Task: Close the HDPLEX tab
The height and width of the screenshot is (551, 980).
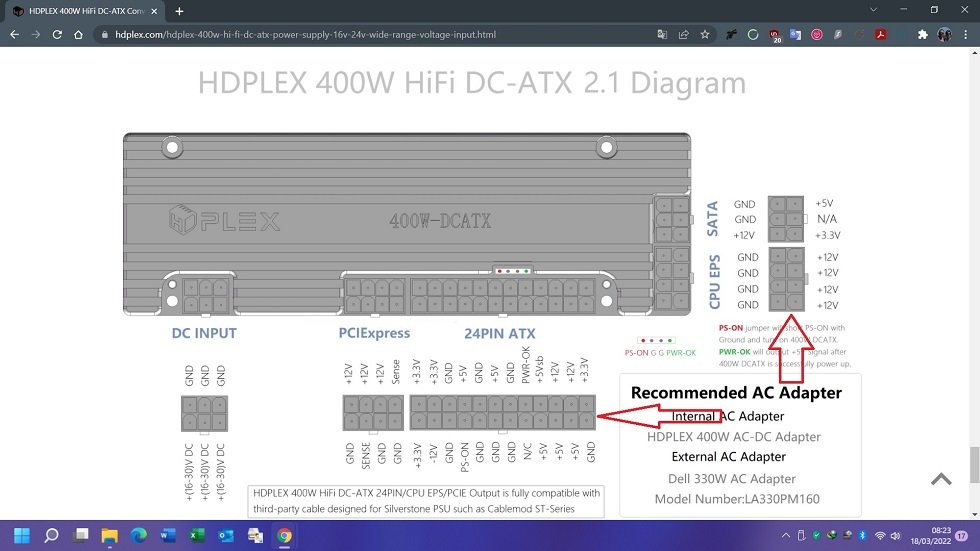Action: tap(154, 11)
